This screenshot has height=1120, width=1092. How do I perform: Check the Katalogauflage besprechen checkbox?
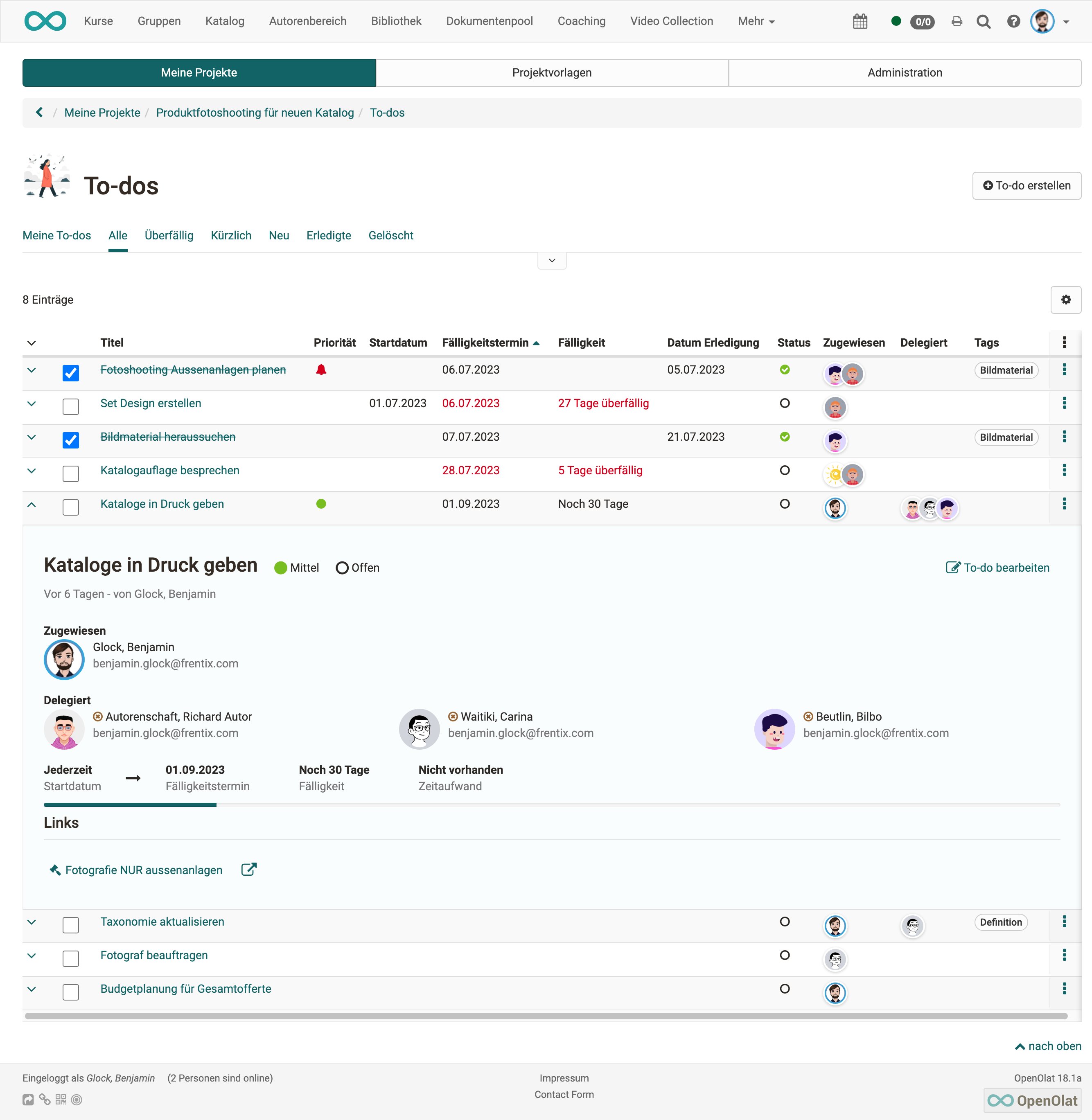pos(70,474)
